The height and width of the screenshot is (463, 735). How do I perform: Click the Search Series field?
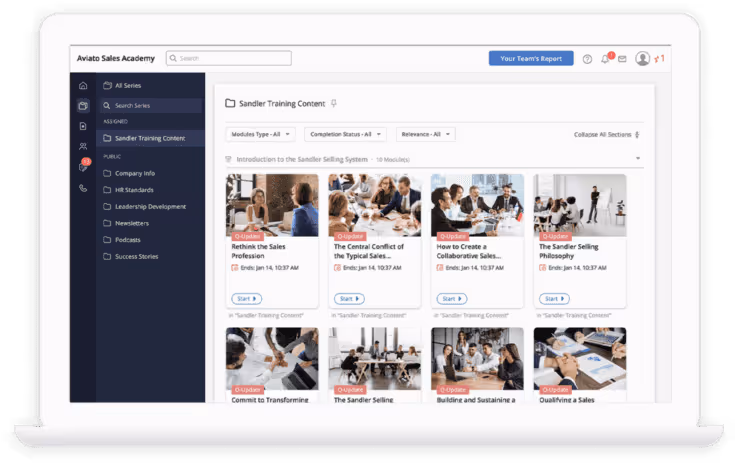(151, 105)
